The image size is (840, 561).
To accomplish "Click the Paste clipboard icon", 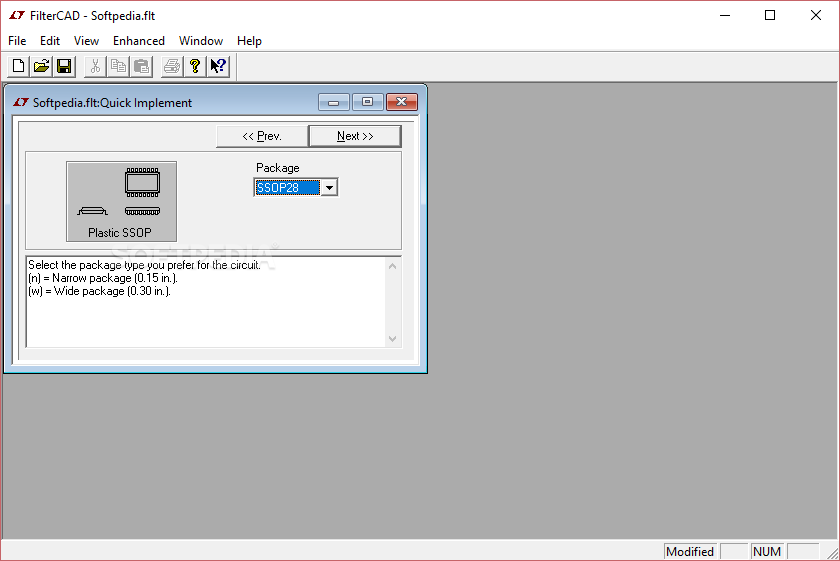I will coord(141,66).
